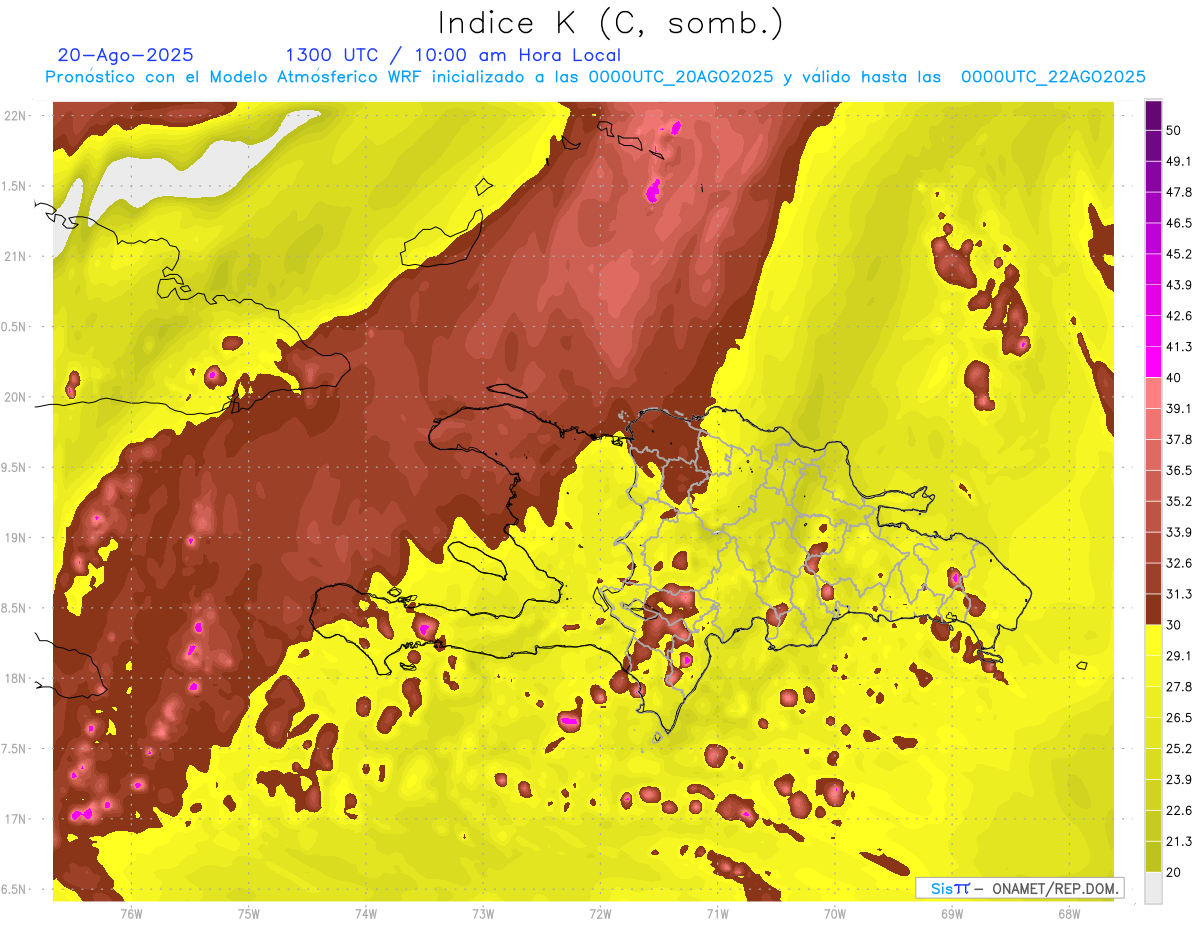
Task: Click "1300 UTC / 10:00 am Hora Local"
Action: [x=453, y=55]
